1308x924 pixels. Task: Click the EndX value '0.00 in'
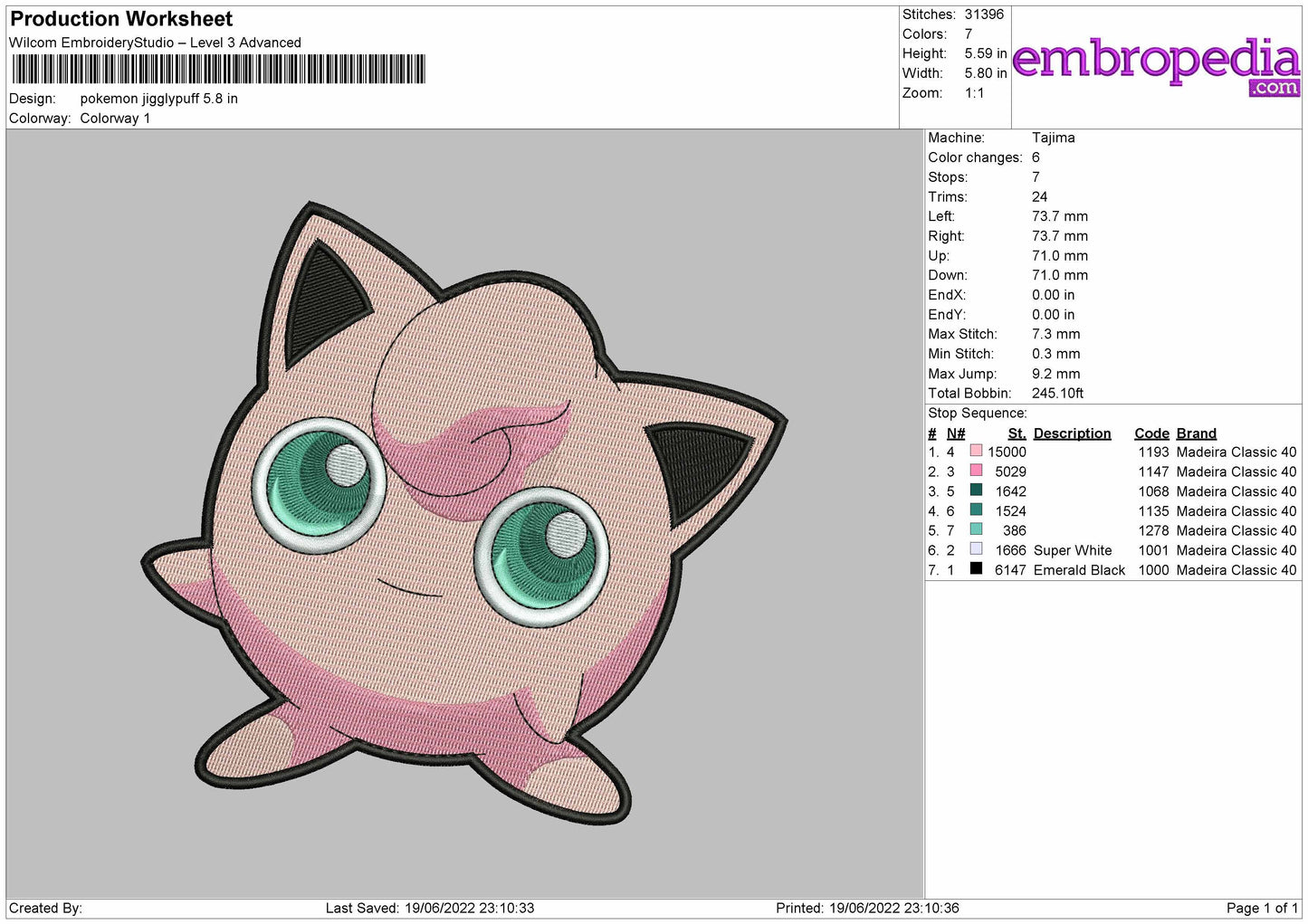click(x=1054, y=295)
